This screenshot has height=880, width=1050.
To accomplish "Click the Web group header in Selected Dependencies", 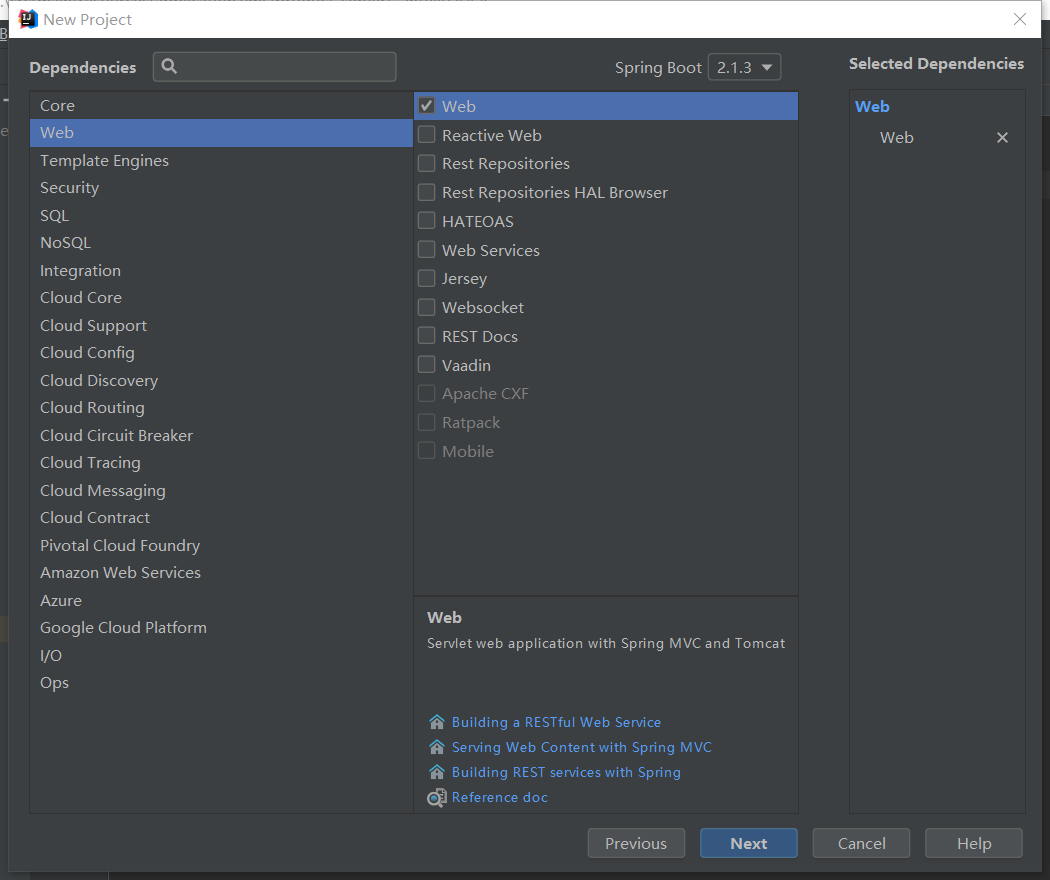I will point(872,106).
